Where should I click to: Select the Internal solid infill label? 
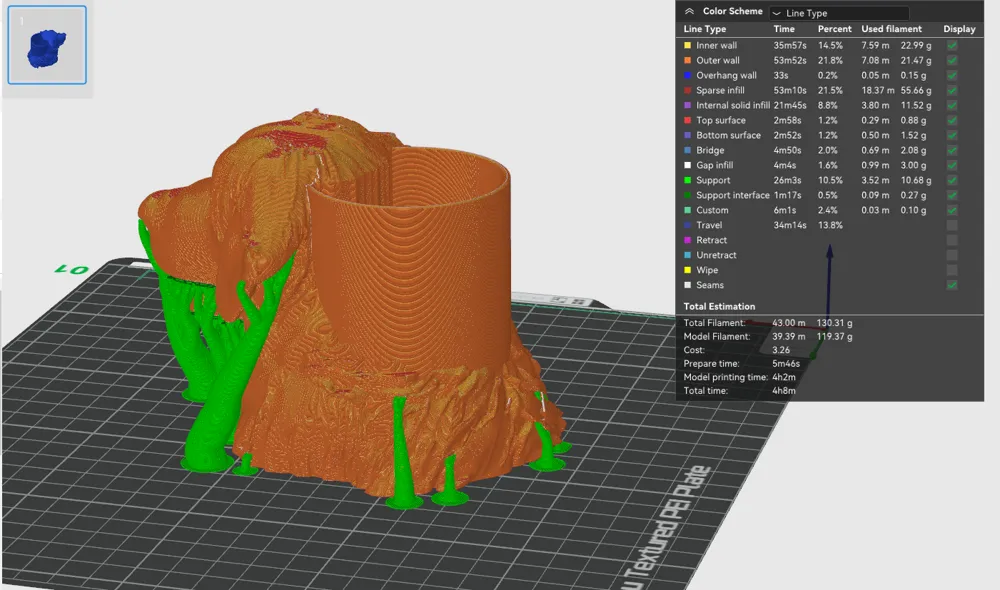coord(733,105)
